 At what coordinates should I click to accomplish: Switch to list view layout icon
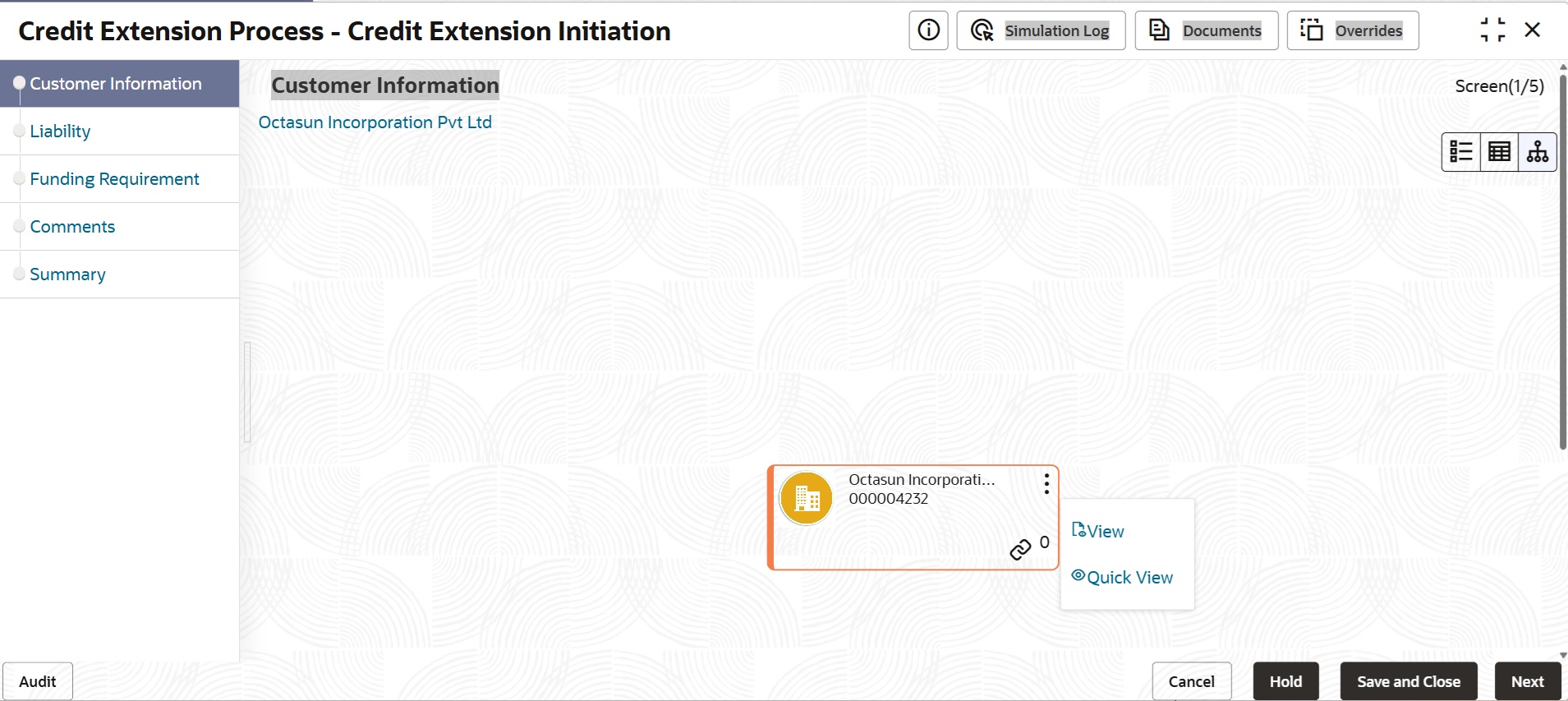pos(1461,152)
